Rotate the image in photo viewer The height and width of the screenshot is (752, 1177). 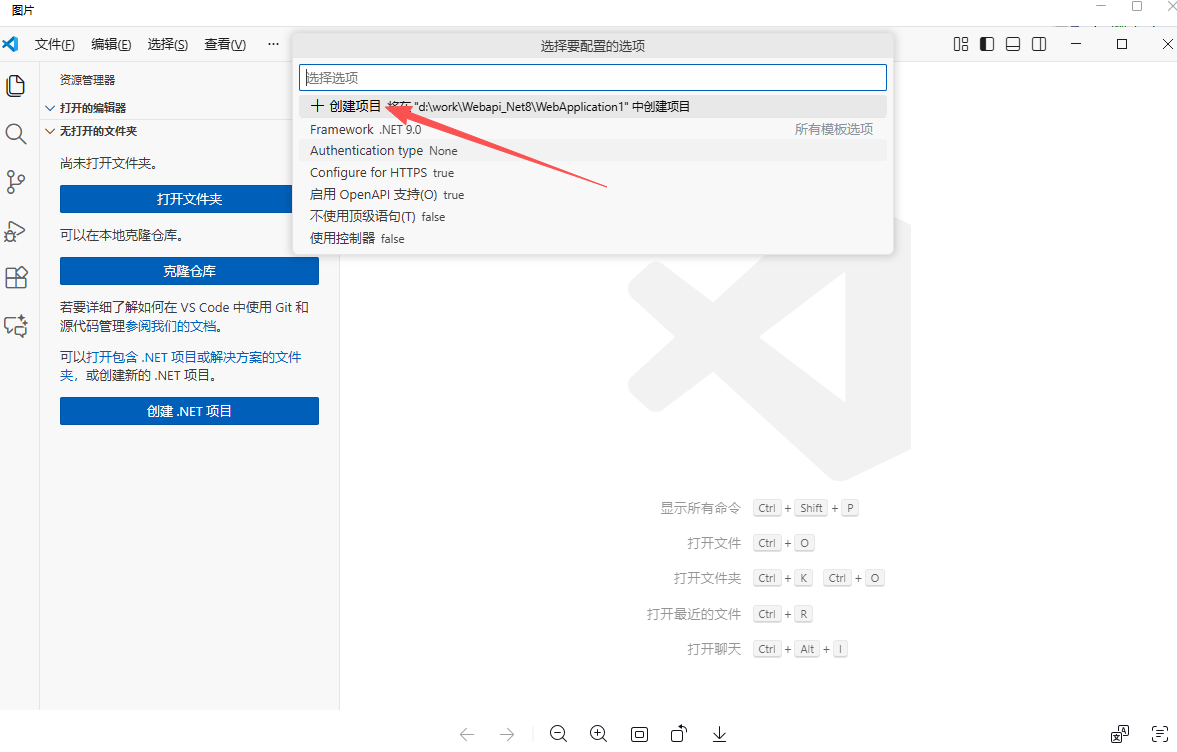tap(679, 733)
